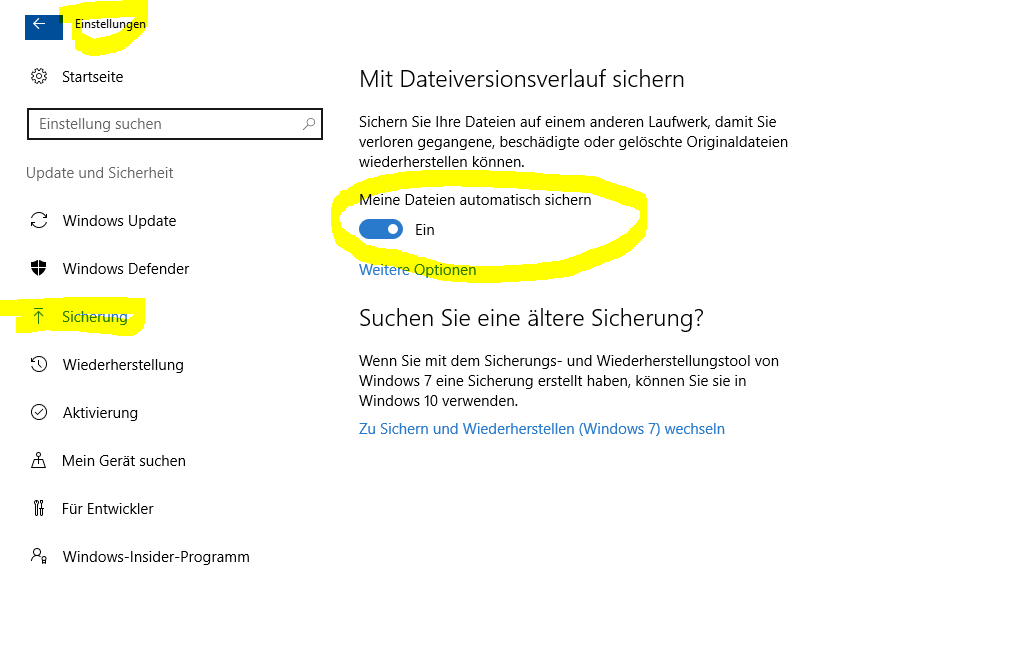Viewport: 1023px width, 645px height.
Task: Click the magnifier icon in search box
Action: 309,124
